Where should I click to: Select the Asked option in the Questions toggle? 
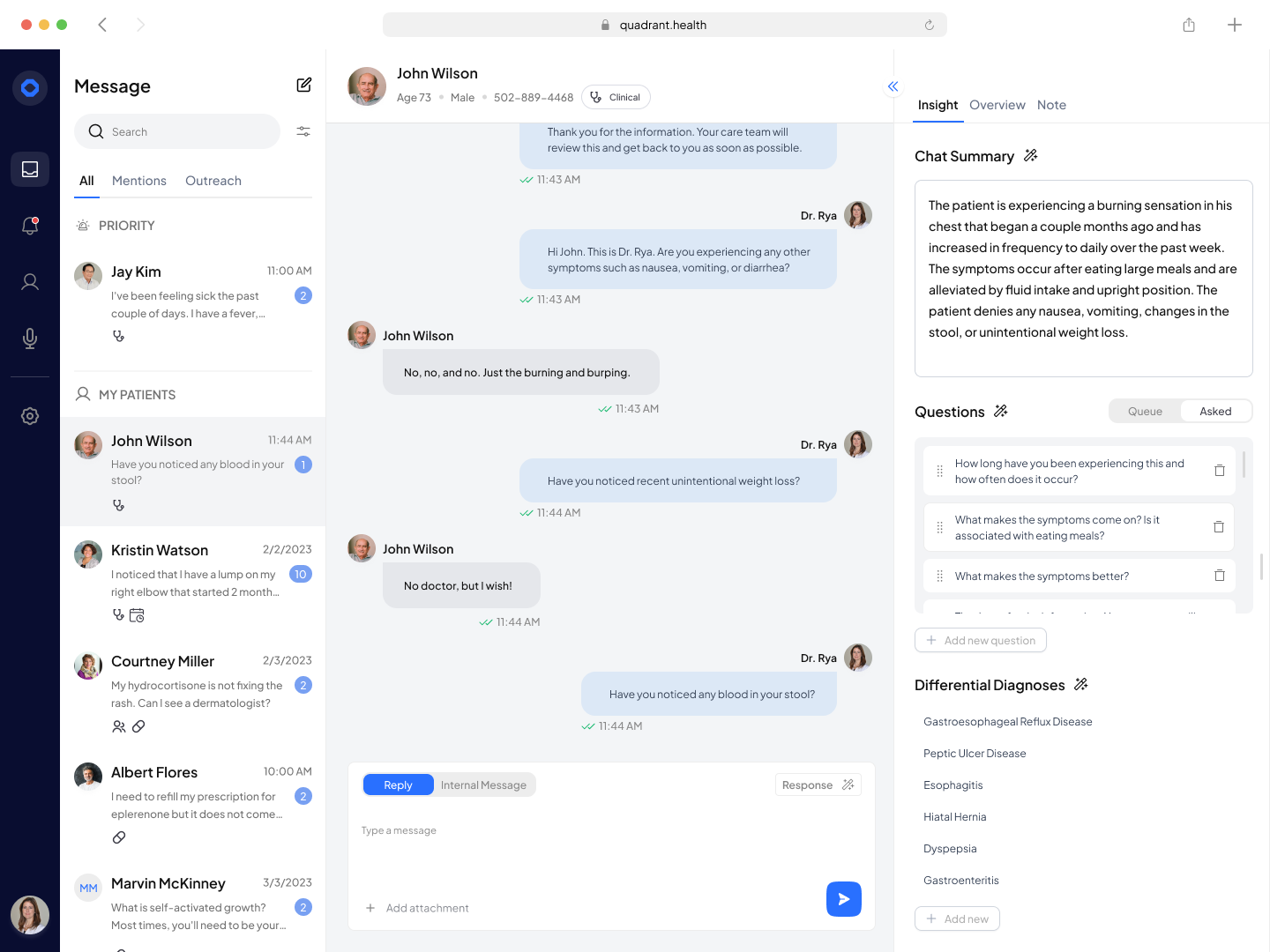pyautogui.click(x=1215, y=411)
